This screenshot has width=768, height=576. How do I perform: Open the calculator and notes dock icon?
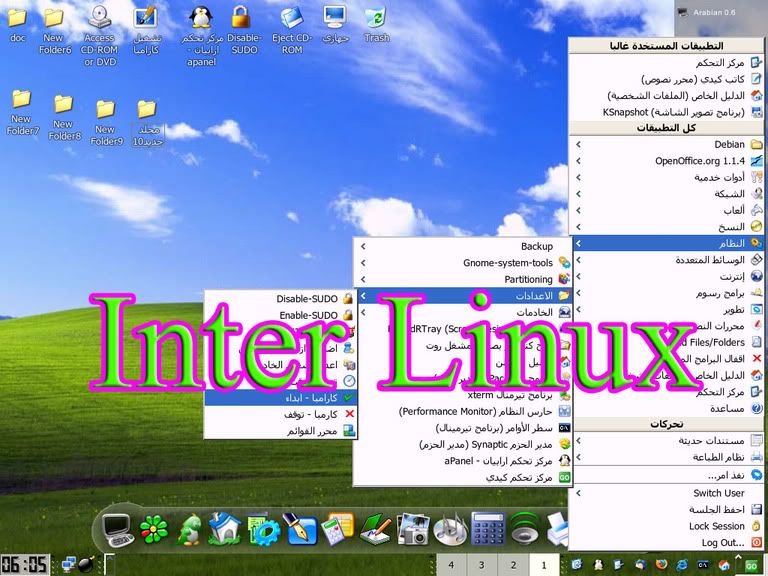337,529
